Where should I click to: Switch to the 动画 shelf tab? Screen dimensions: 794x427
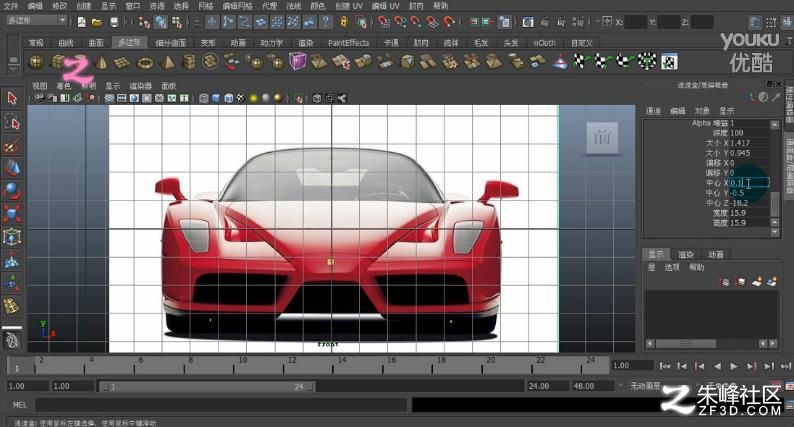tap(237, 43)
